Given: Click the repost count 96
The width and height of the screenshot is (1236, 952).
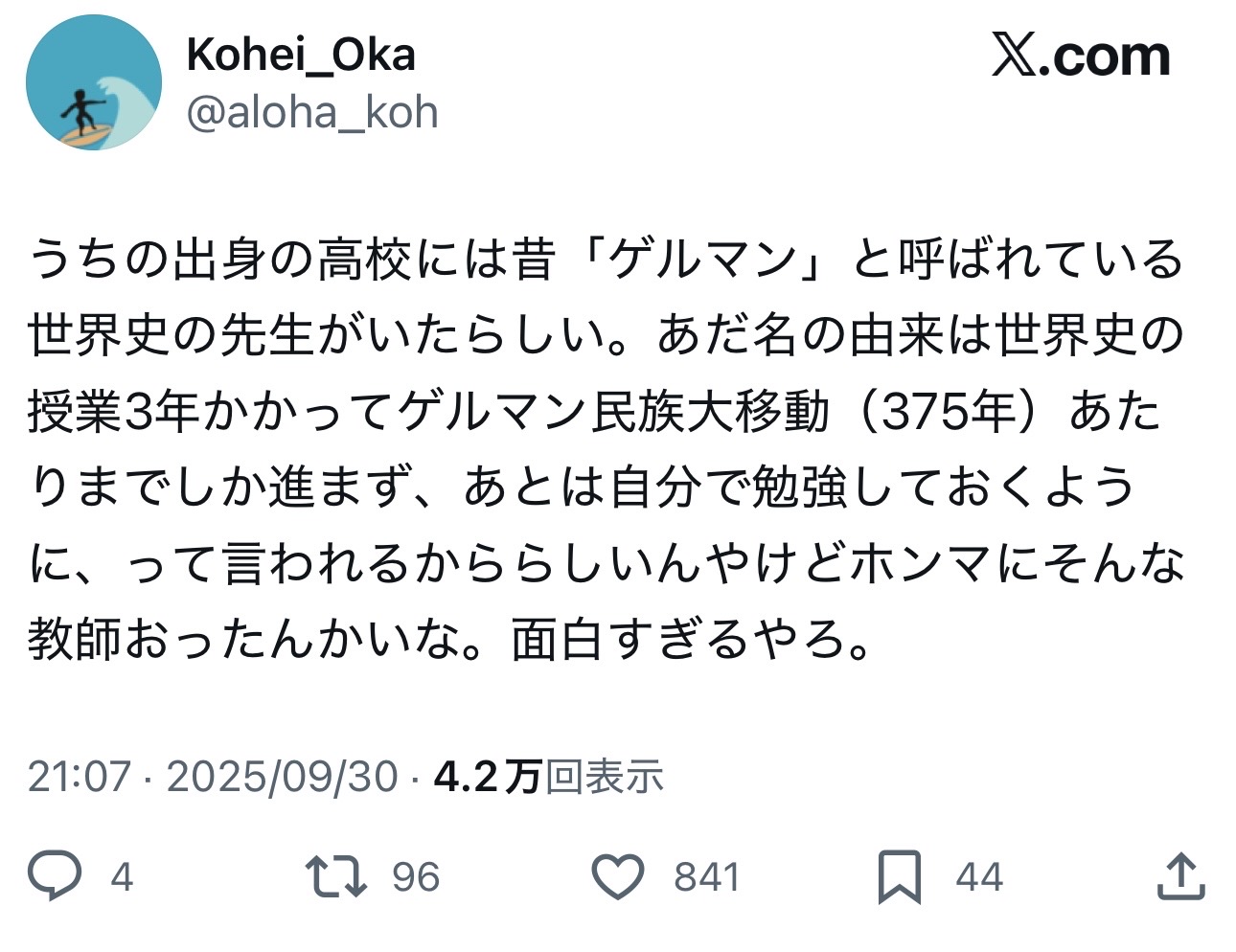Looking at the screenshot, I should (x=416, y=877).
